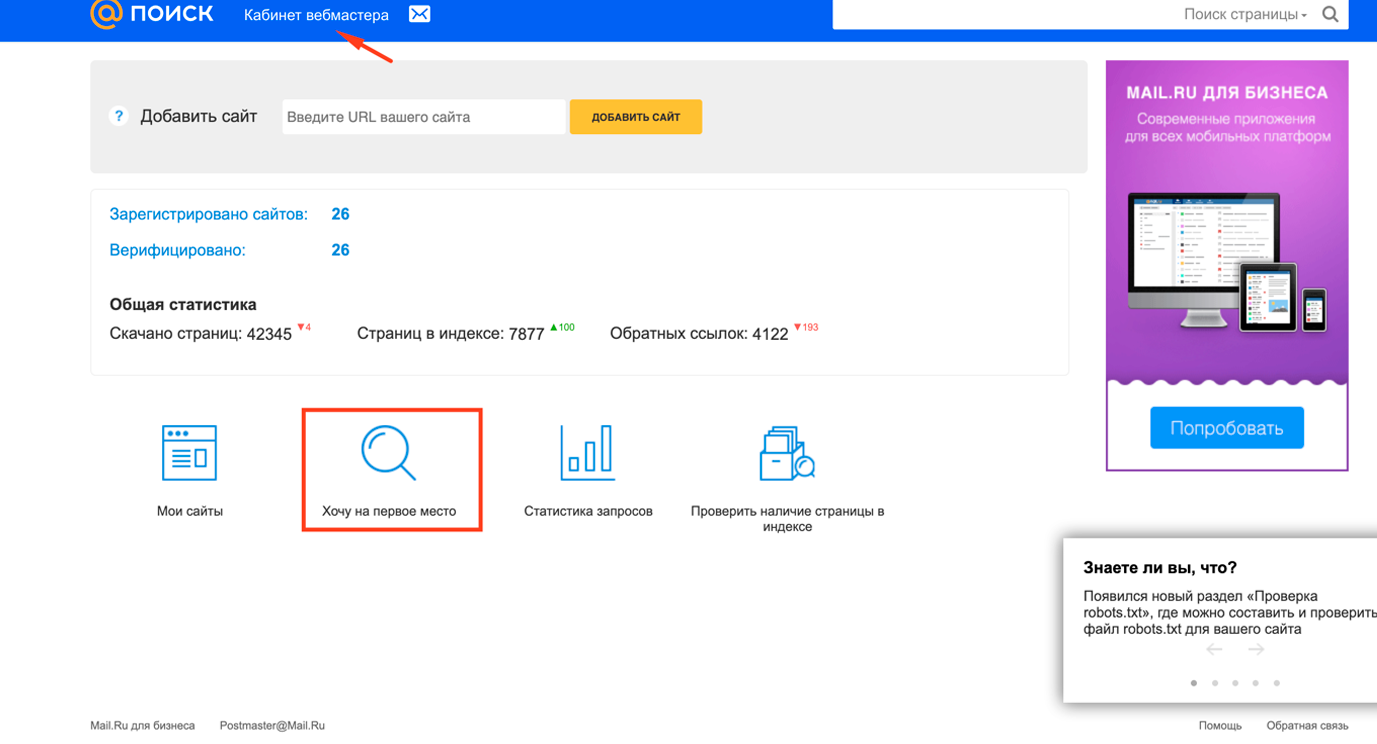Click the Попробовать button in ad
1377x744 pixels.
[1227, 428]
